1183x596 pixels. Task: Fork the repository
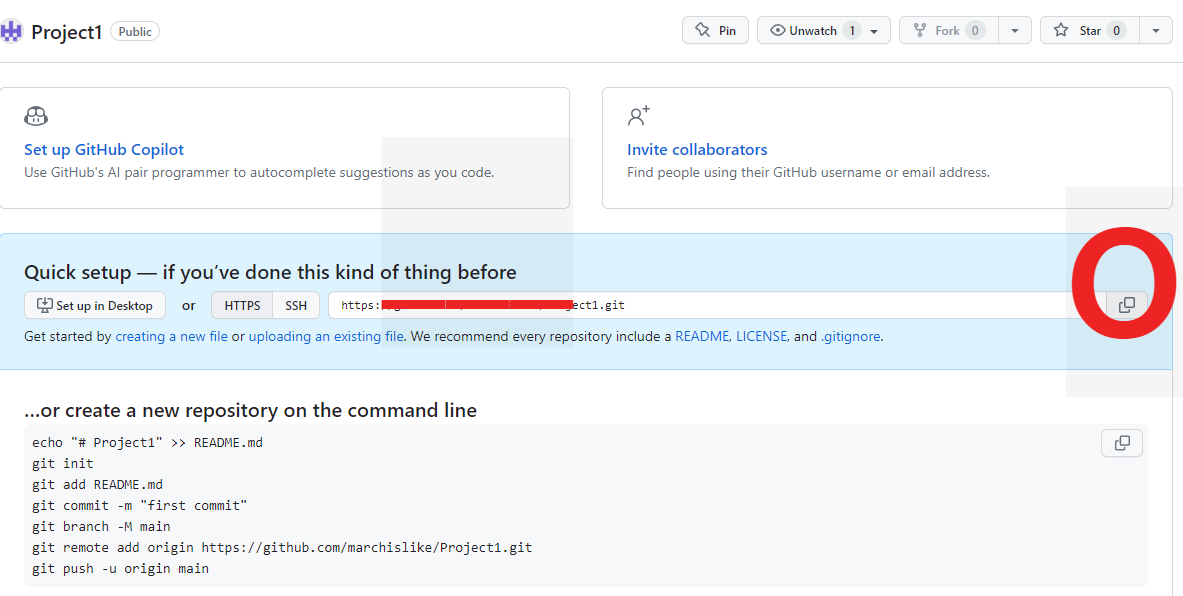tap(948, 30)
